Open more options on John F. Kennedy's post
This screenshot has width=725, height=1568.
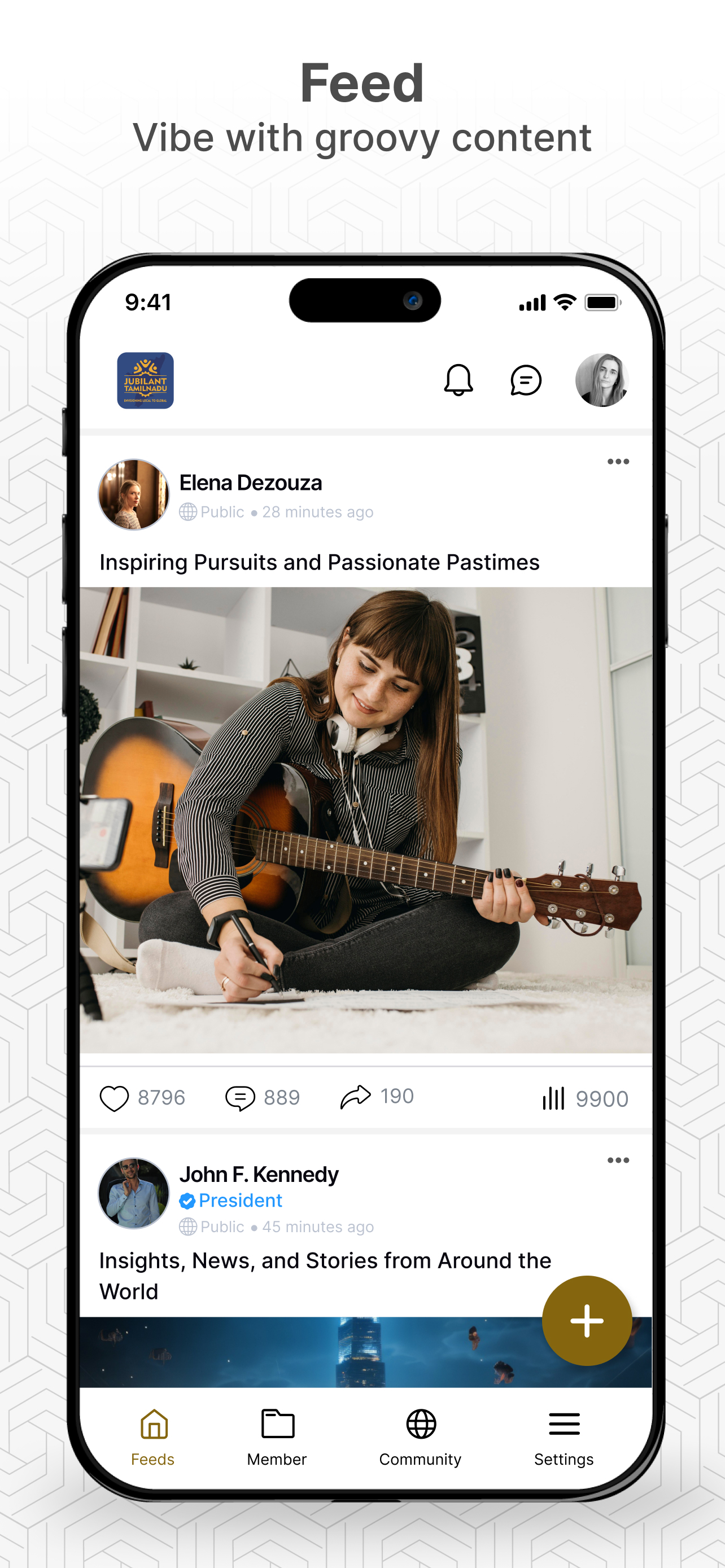coord(618,1160)
